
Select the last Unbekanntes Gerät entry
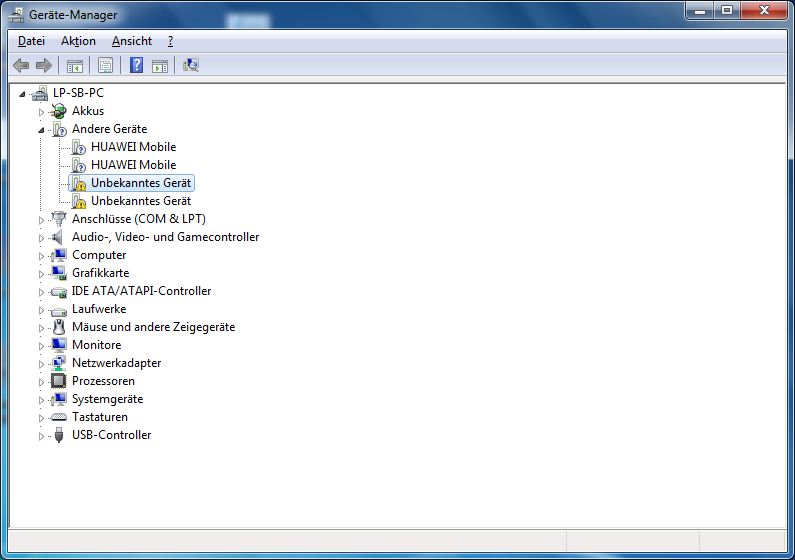tap(141, 201)
